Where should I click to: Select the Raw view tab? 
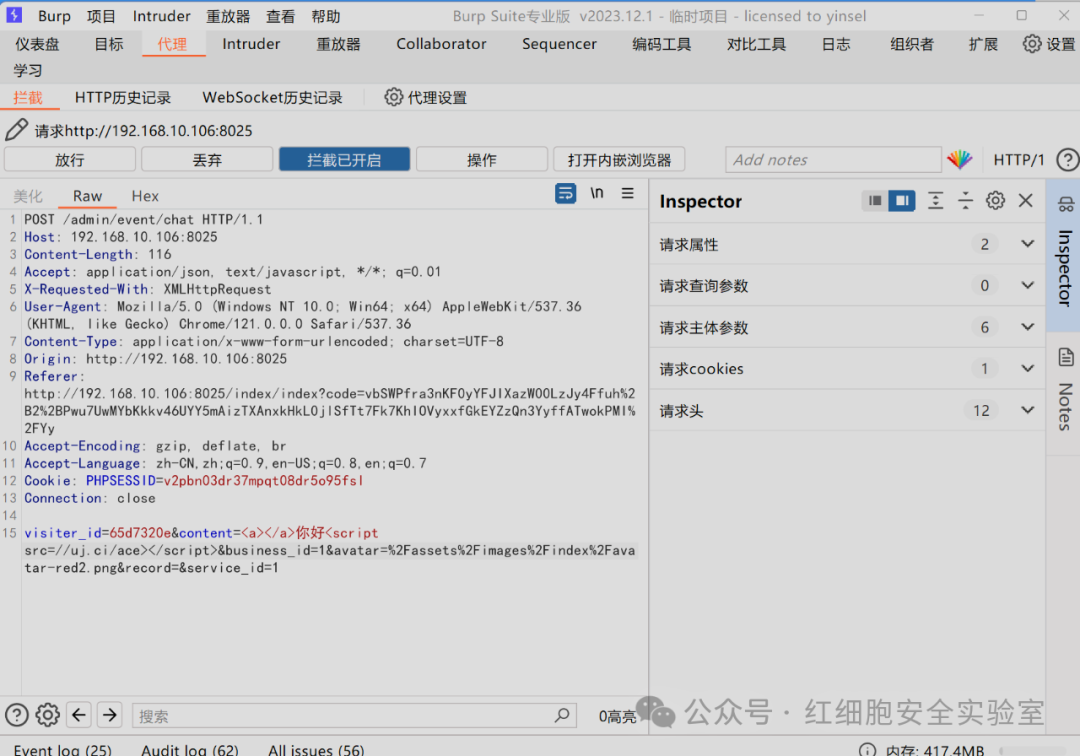point(87,196)
